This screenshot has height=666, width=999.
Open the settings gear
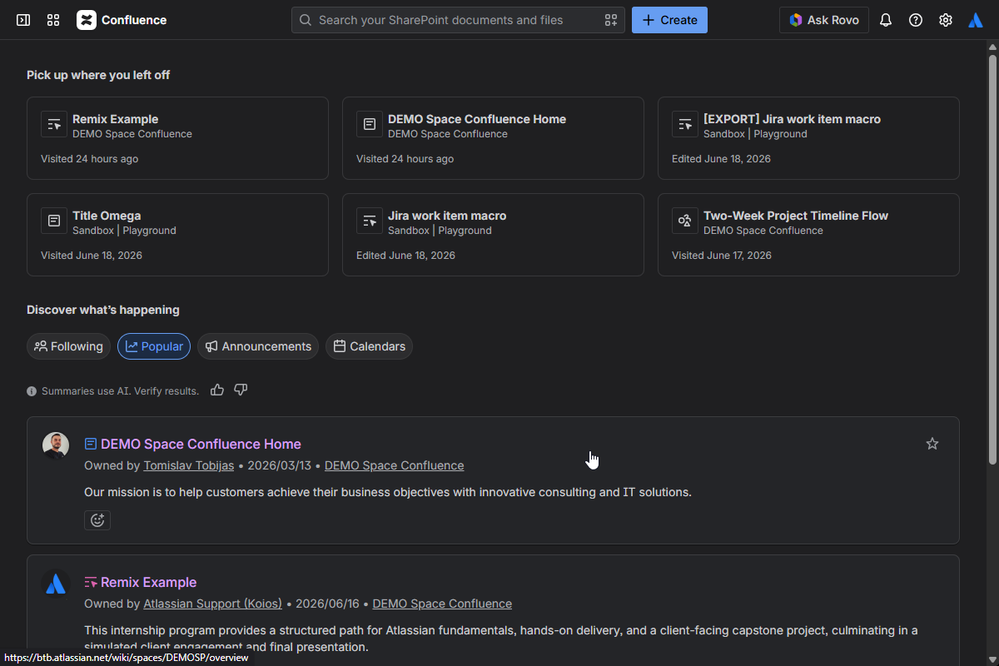coord(945,20)
